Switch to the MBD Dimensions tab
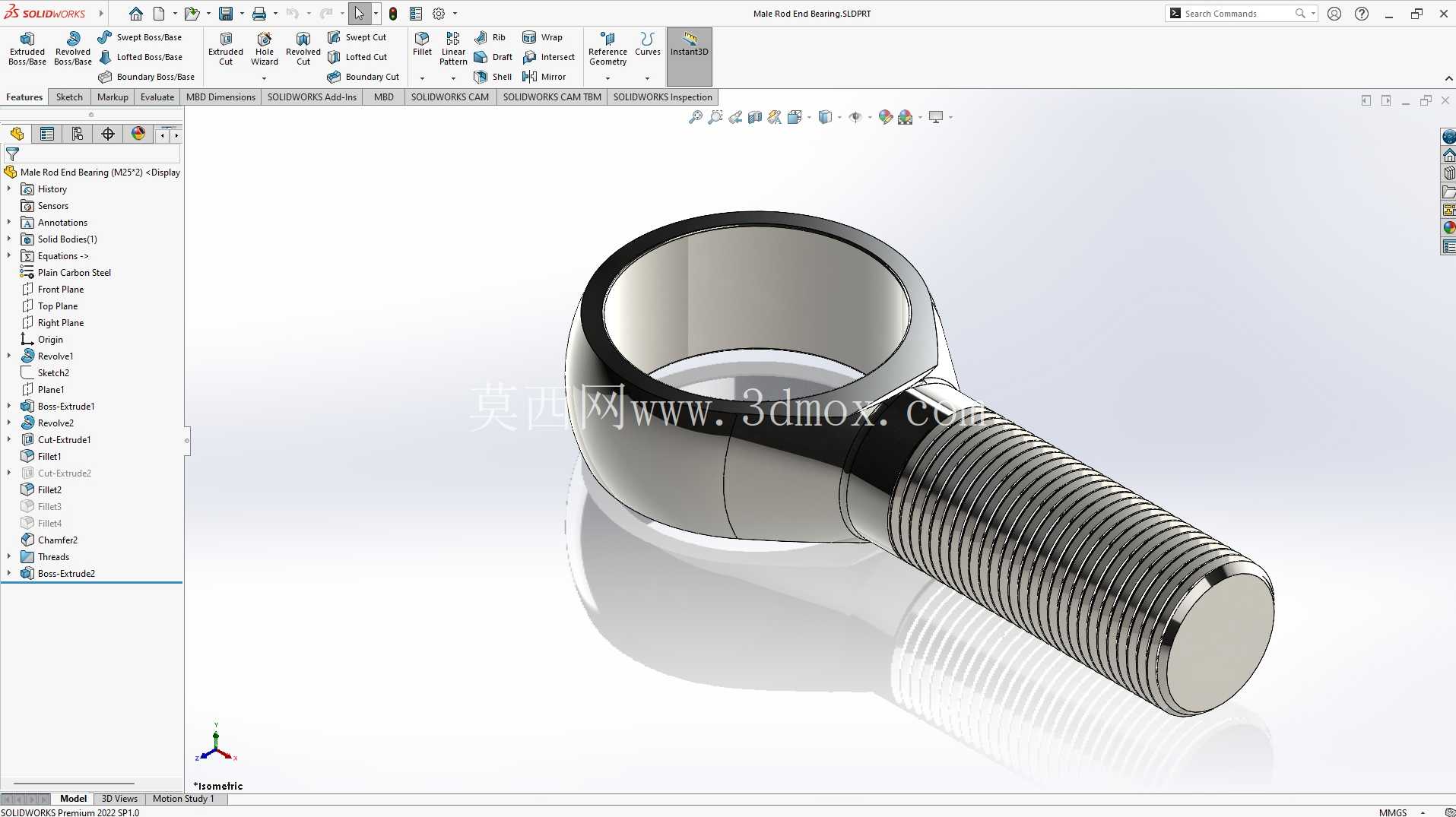Screen dimensions: 1456x817 click(x=220, y=97)
